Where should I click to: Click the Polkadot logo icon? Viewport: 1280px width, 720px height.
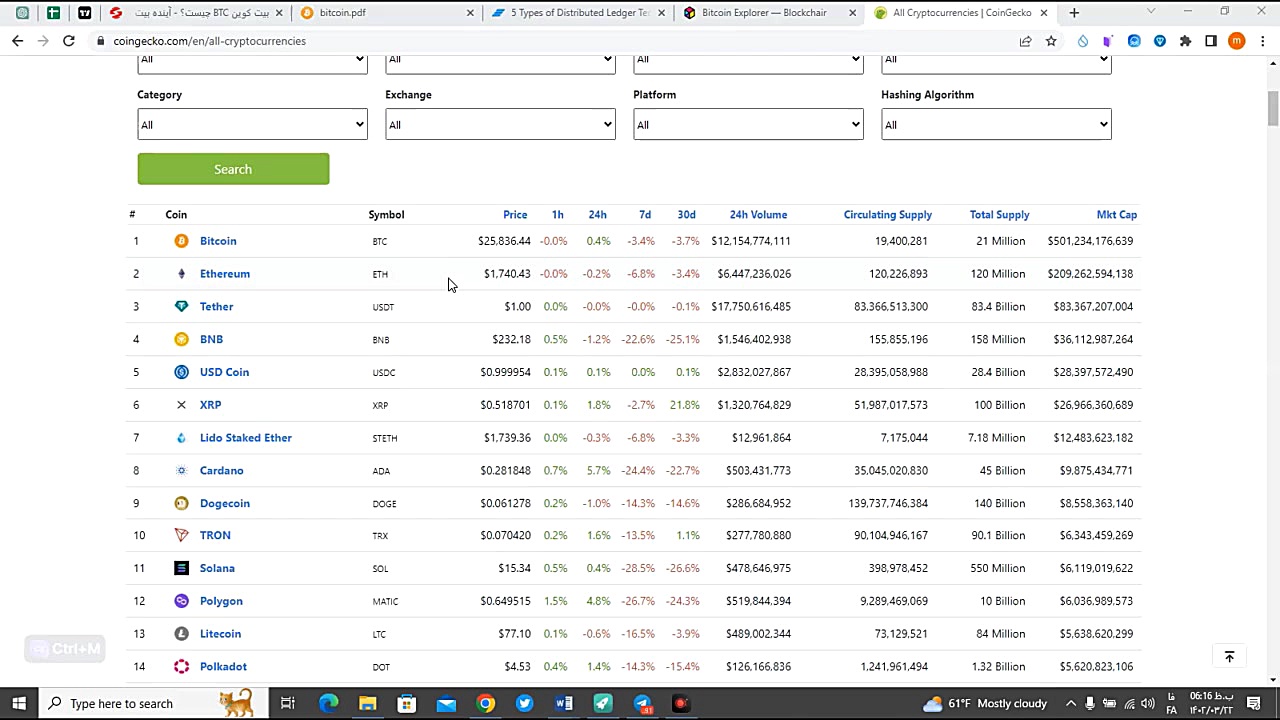coord(181,667)
